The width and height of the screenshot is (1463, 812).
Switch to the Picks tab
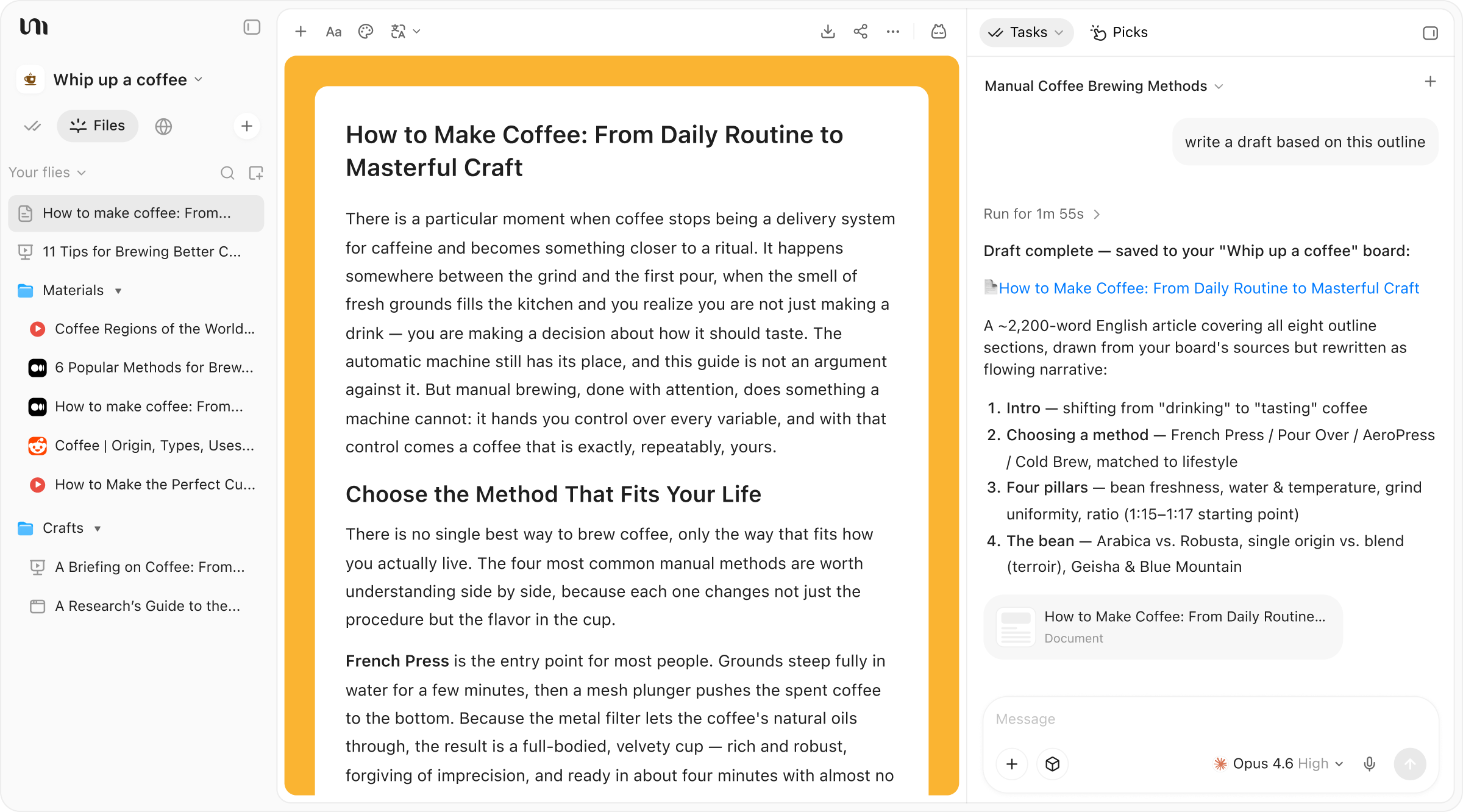tap(1119, 32)
